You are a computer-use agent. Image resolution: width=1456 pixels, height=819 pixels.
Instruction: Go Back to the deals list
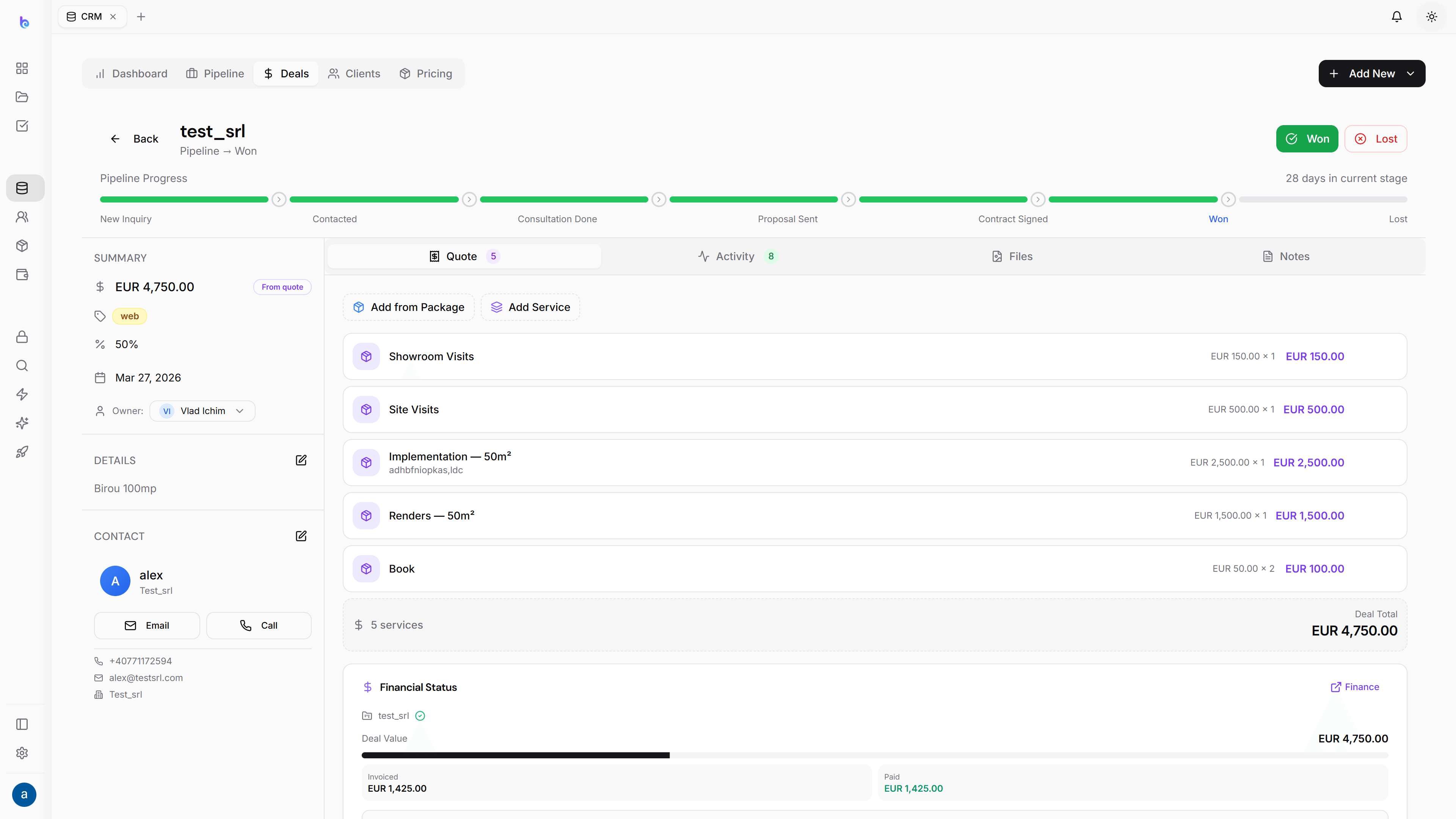click(x=135, y=139)
